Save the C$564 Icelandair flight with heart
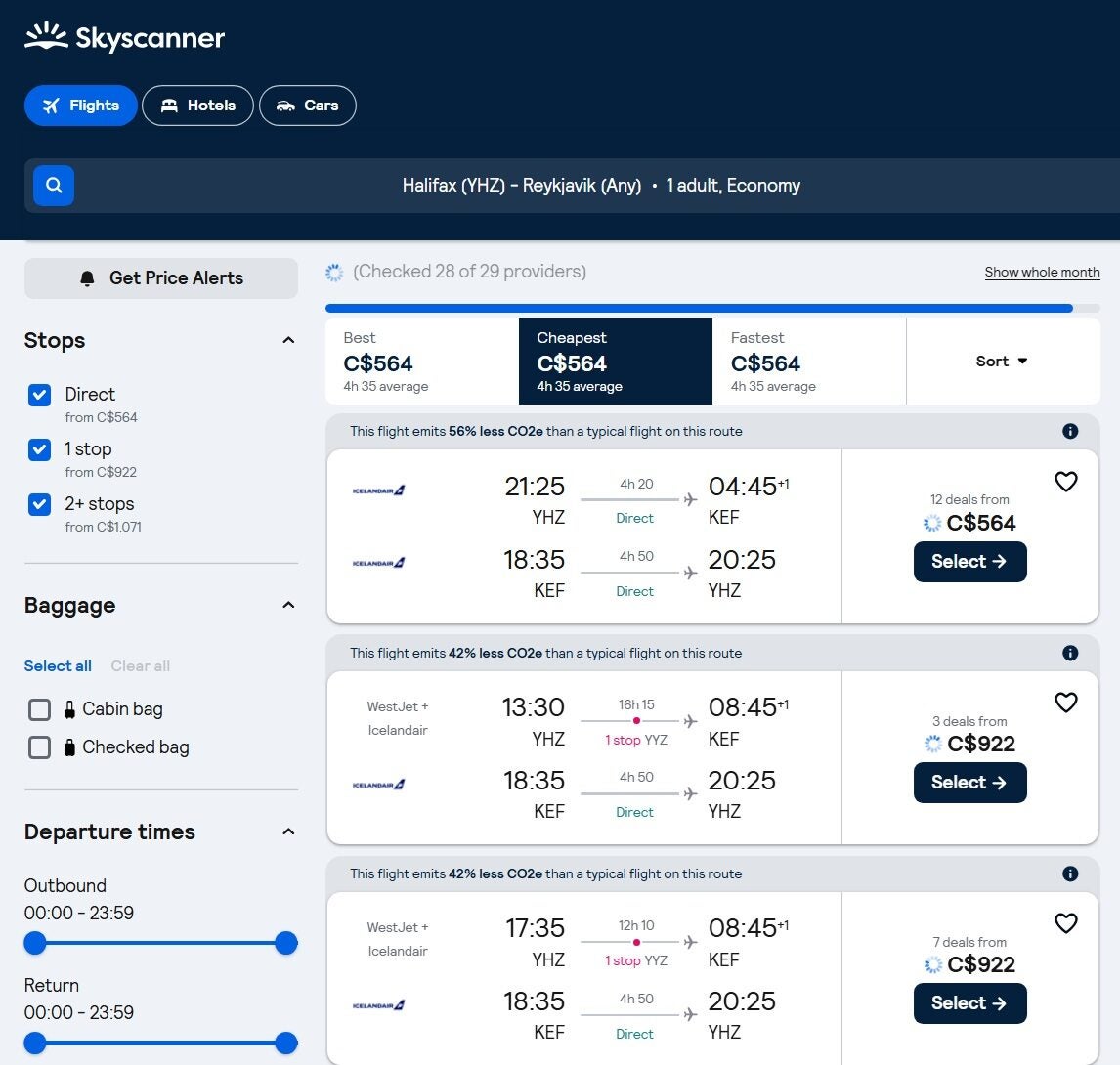 (x=1065, y=482)
